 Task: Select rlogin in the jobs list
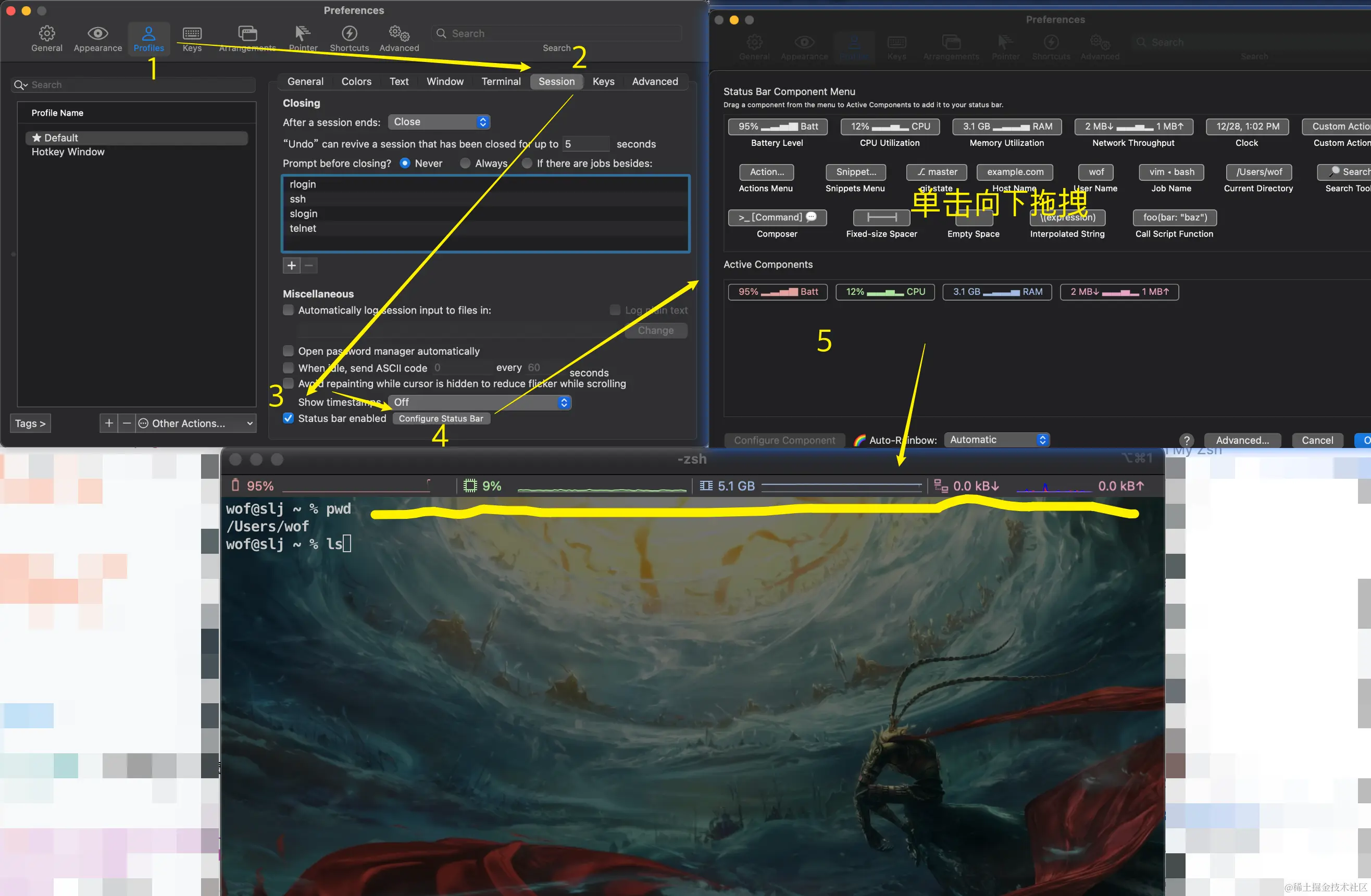click(x=485, y=184)
